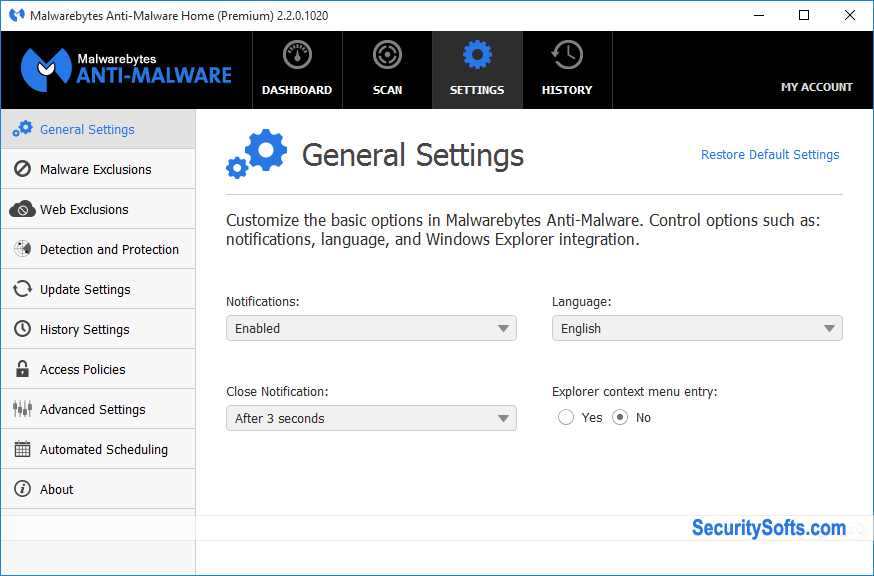
Task: Click the "Language:" field label
Action: coord(581,302)
